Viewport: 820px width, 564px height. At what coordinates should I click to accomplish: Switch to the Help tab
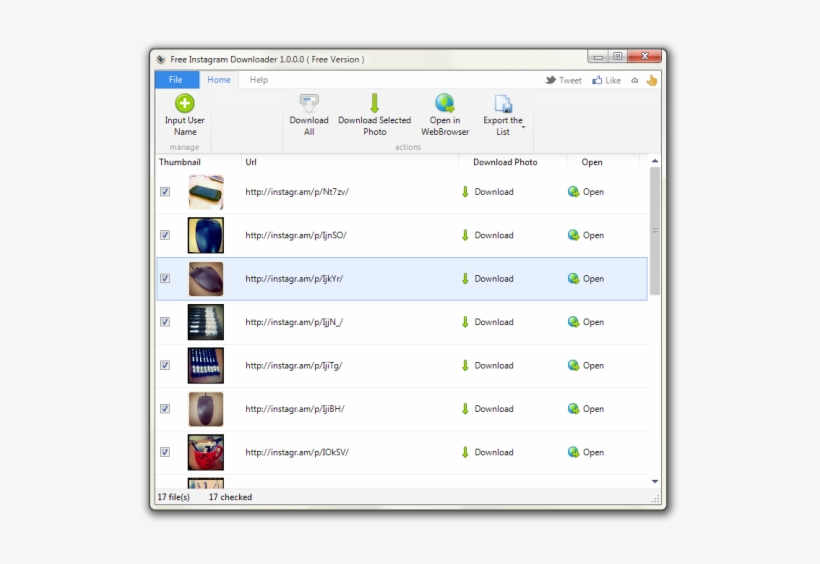pyautogui.click(x=258, y=80)
